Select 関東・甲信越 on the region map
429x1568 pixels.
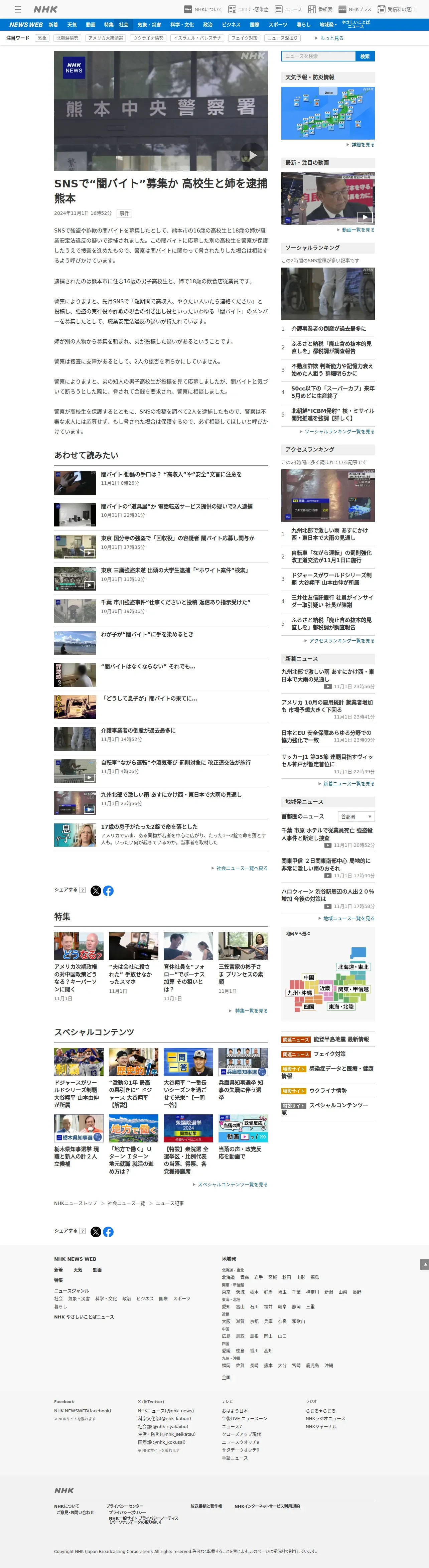coord(353,989)
